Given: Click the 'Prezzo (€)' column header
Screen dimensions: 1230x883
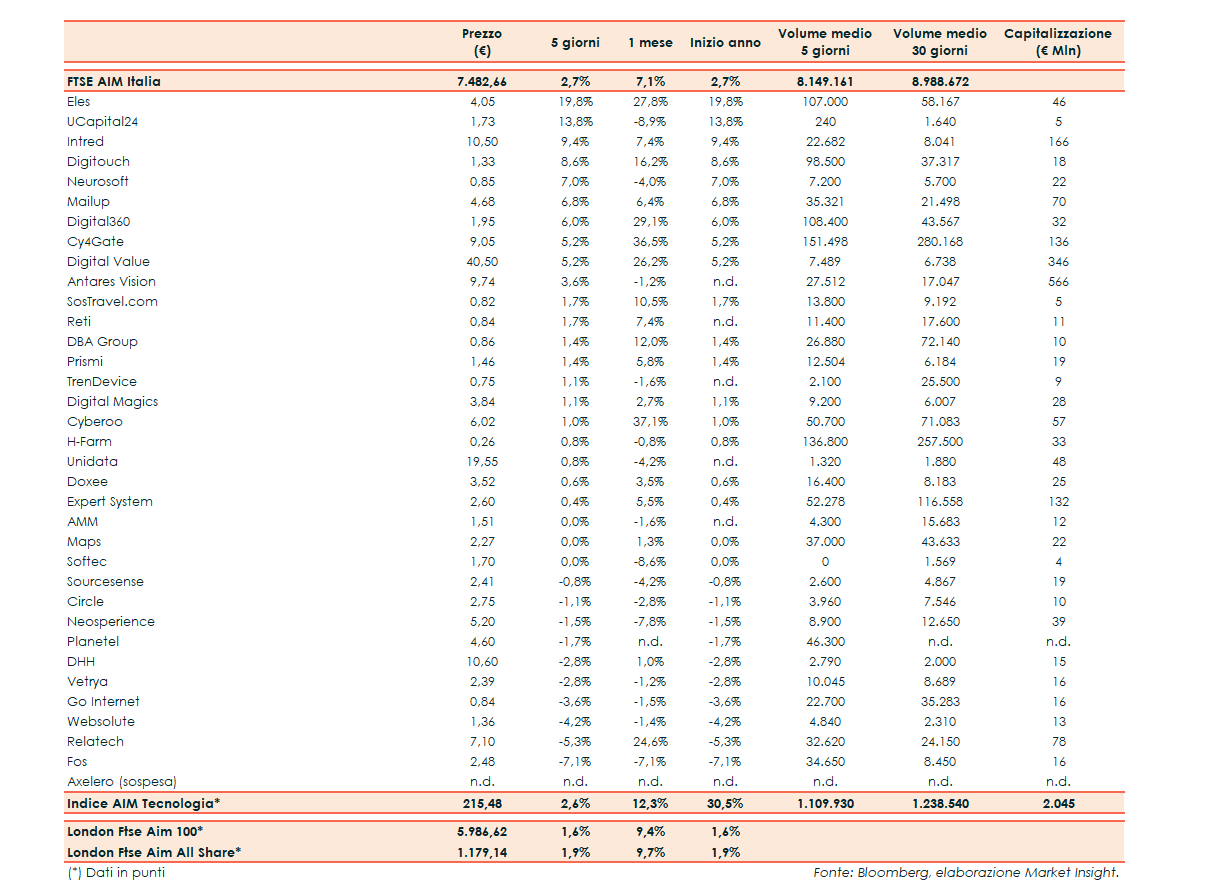Looking at the screenshot, I should click(x=482, y=42).
